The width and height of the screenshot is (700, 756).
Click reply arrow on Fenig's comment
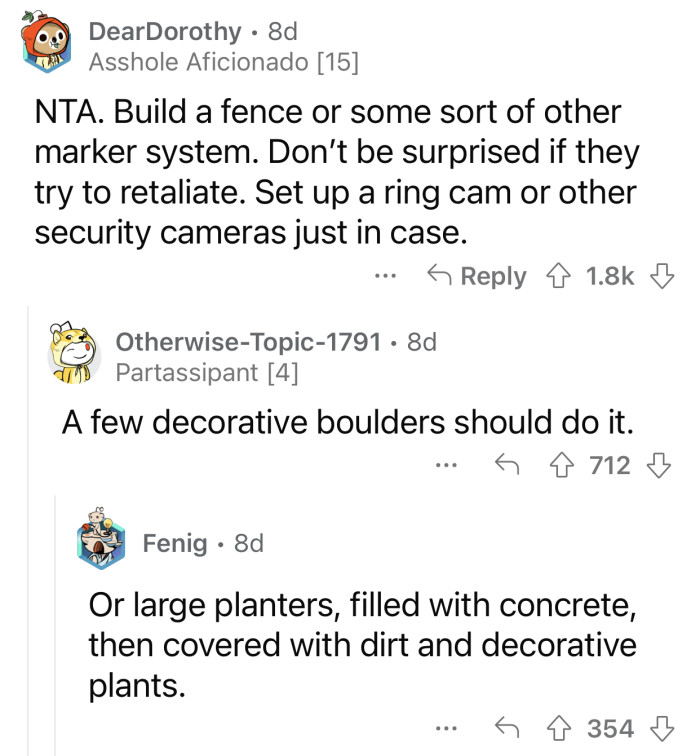[x=509, y=726]
